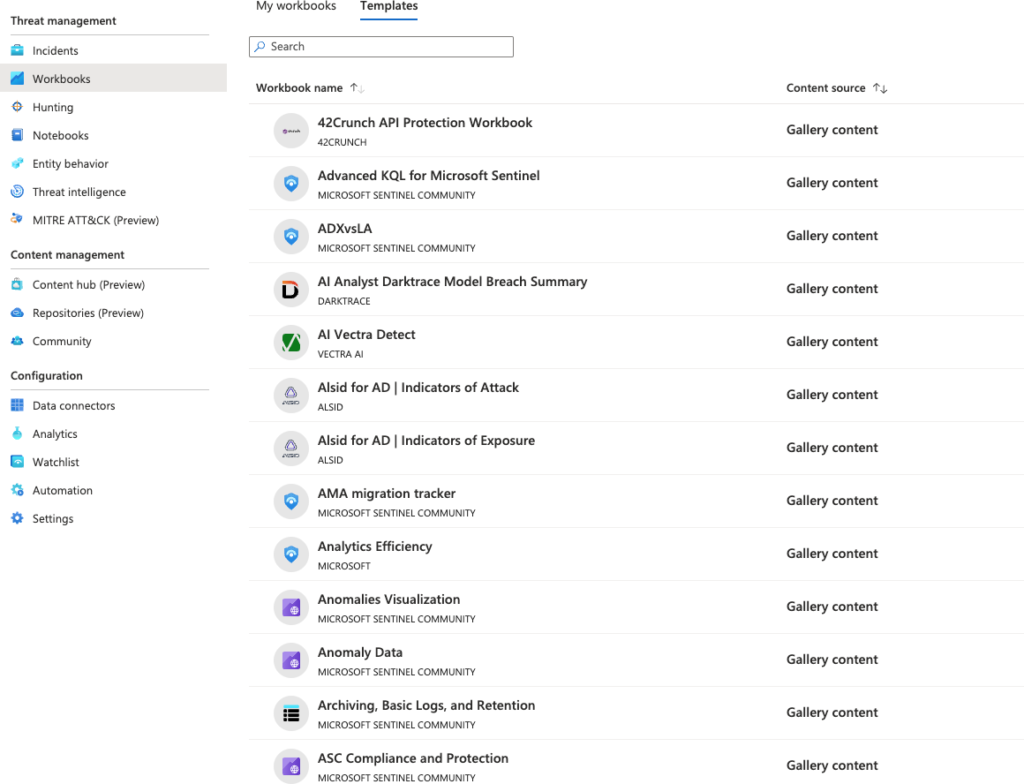Image resolution: width=1024 pixels, height=784 pixels.
Task: Select Anomaly Data workbook
Action: tap(360, 652)
